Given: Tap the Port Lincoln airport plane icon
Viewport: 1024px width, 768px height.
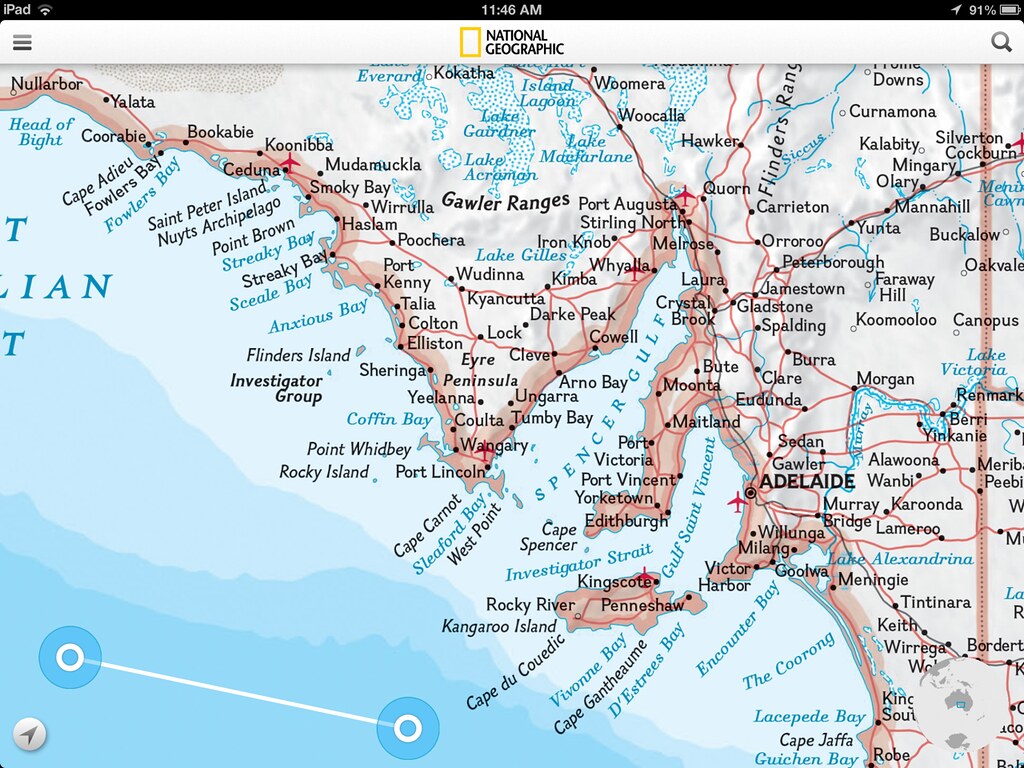Looking at the screenshot, I should pyautogui.click(x=485, y=450).
